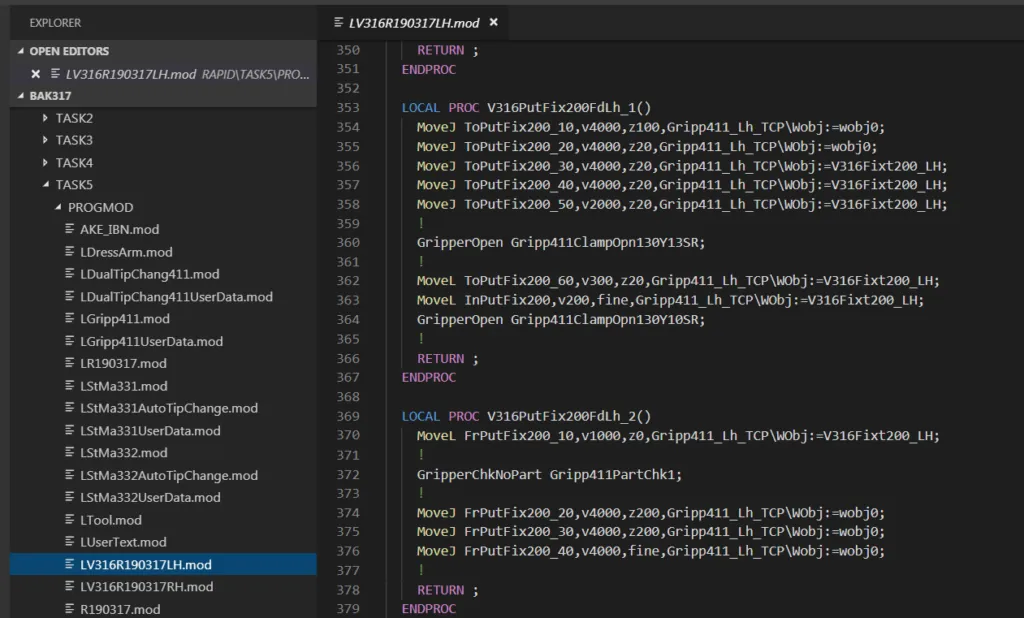Image resolution: width=1024 pixels, height=618 pixels.
Task: Open LStMa332.mod file
Action: 123,453
